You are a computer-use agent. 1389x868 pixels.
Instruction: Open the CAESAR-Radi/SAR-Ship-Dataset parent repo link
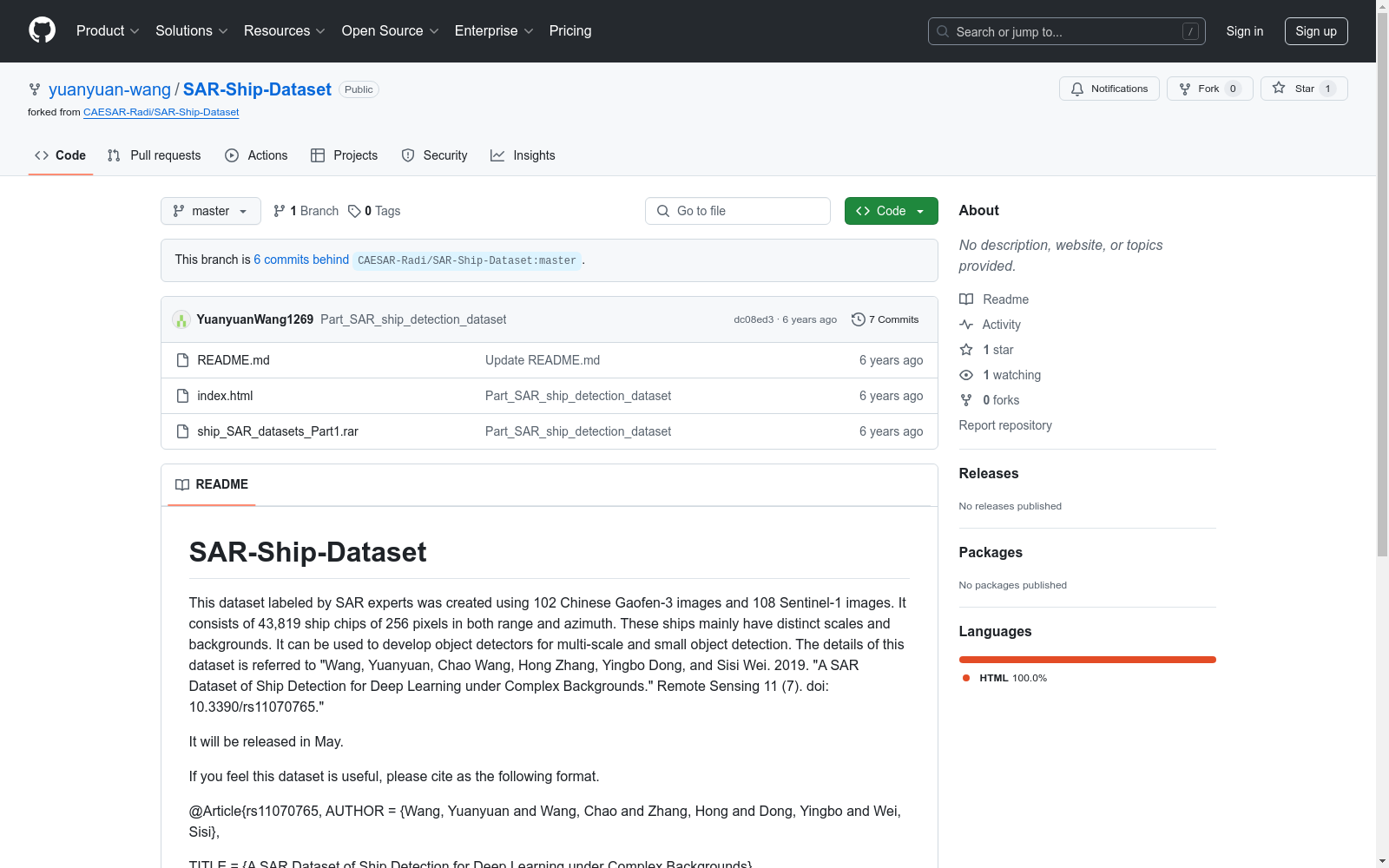[161, 112]
